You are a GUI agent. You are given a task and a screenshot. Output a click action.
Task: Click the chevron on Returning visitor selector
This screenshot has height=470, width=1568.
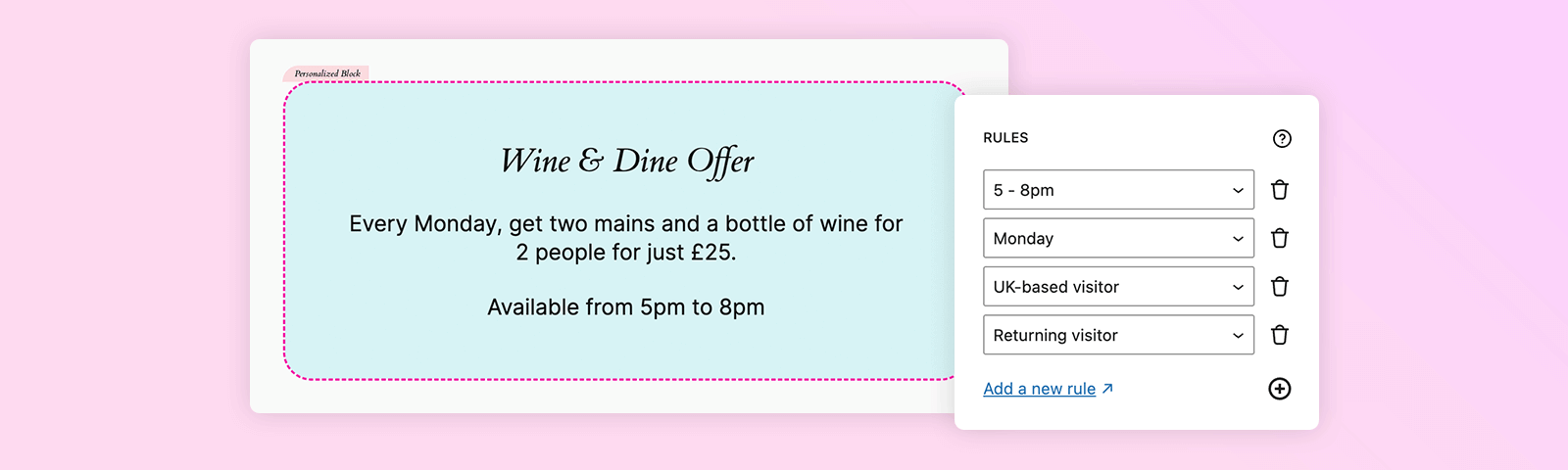pyautogui.click(x=1238, y=336)
